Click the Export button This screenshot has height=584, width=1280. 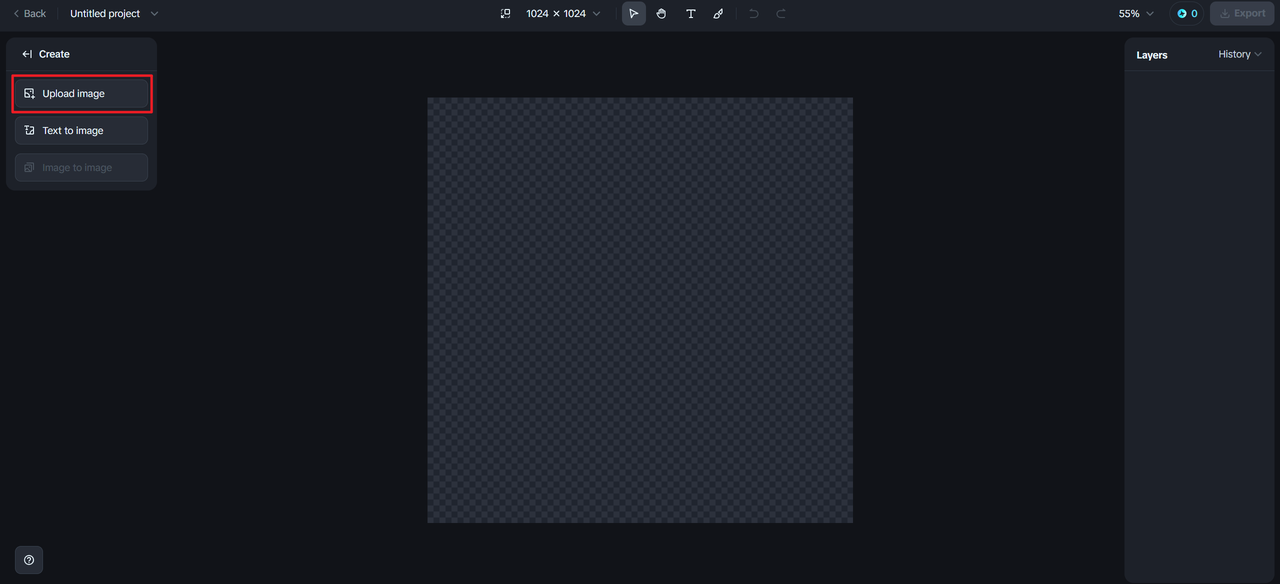click(1242, 14)
